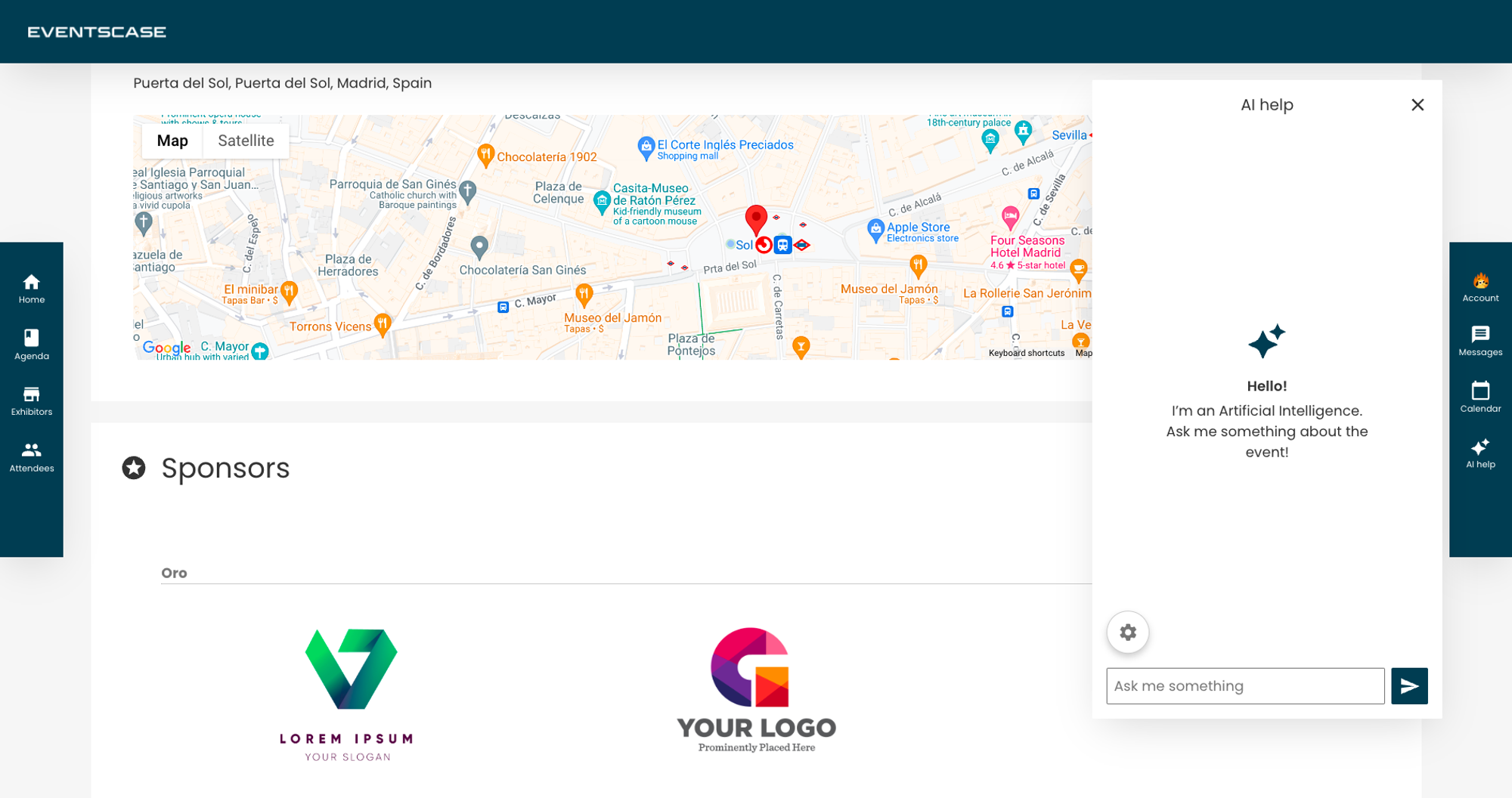
Task: Open the Calendar panel
Action: [x=1479, y=397]
